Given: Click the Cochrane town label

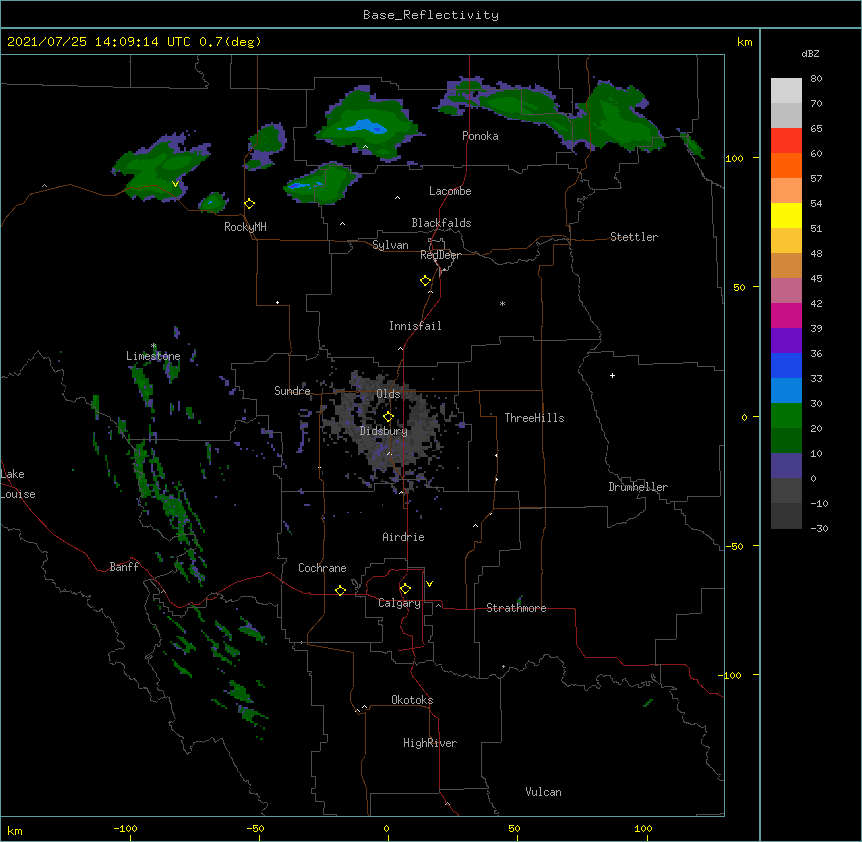Looking at the screenshot, I should pos(322,568).
